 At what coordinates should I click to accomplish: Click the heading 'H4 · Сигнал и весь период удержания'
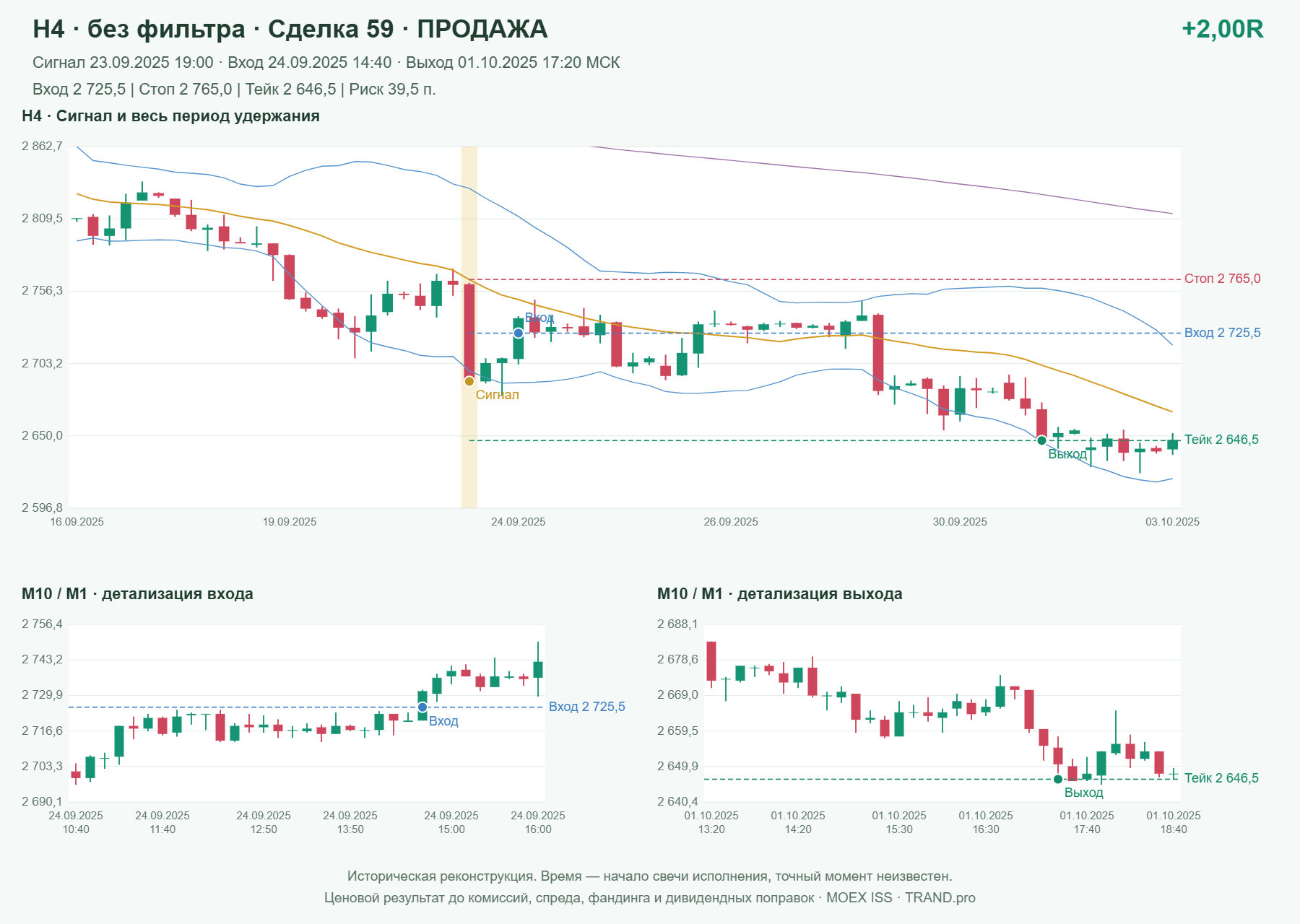[170, 116]
